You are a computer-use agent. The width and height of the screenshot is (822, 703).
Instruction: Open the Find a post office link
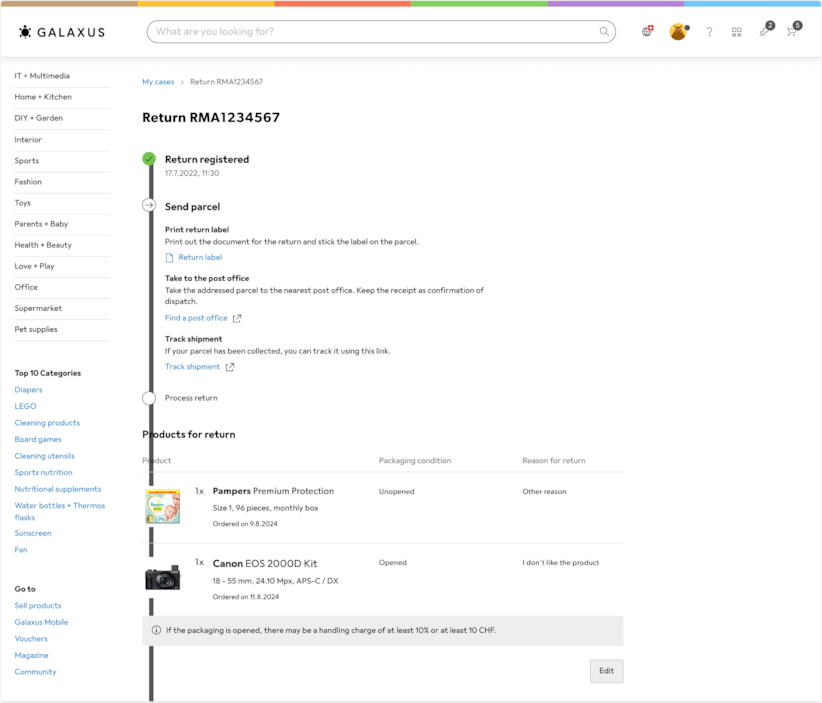point(196,318)
